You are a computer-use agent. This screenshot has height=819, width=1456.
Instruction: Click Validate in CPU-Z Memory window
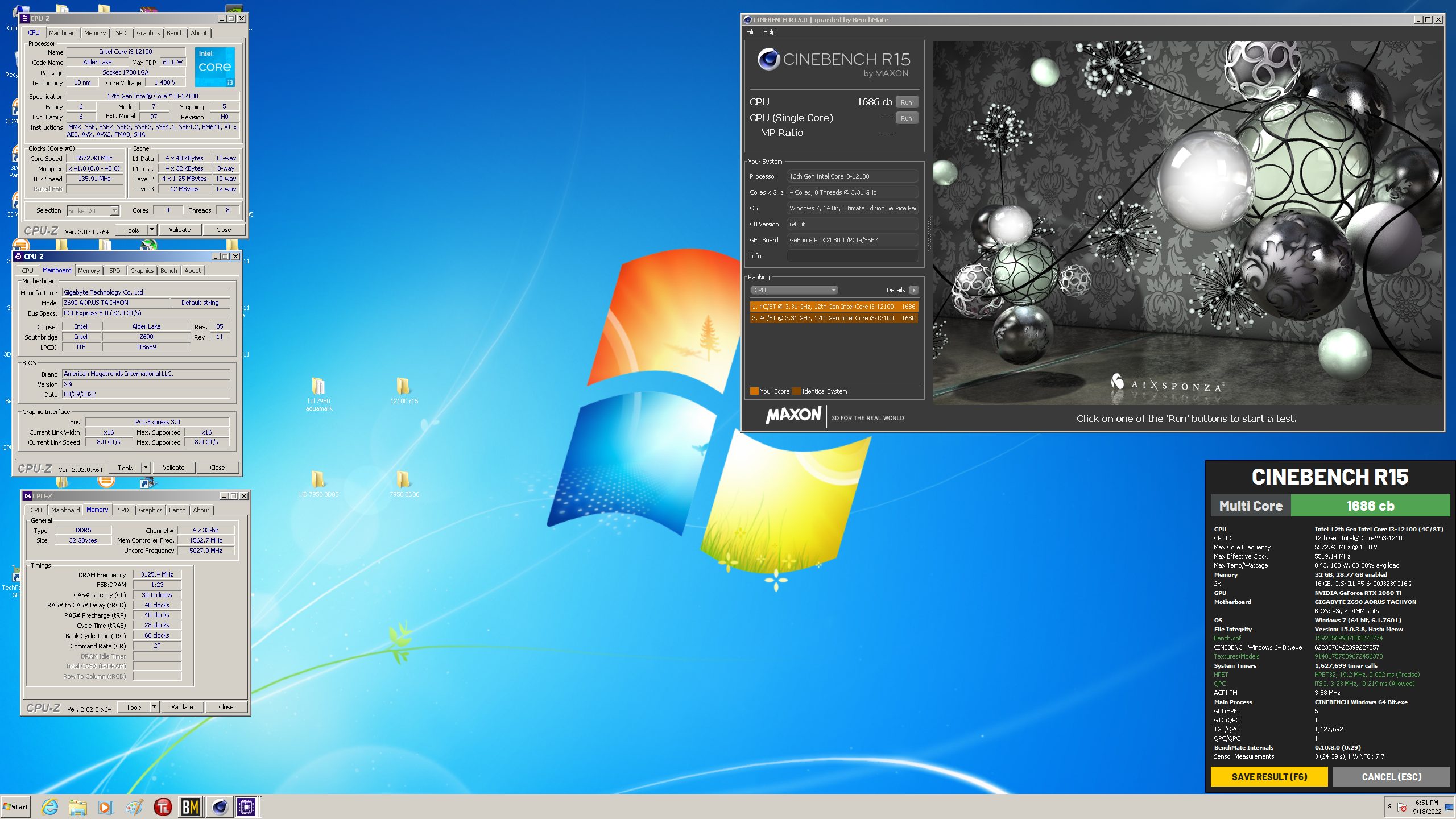coord(182,707)
